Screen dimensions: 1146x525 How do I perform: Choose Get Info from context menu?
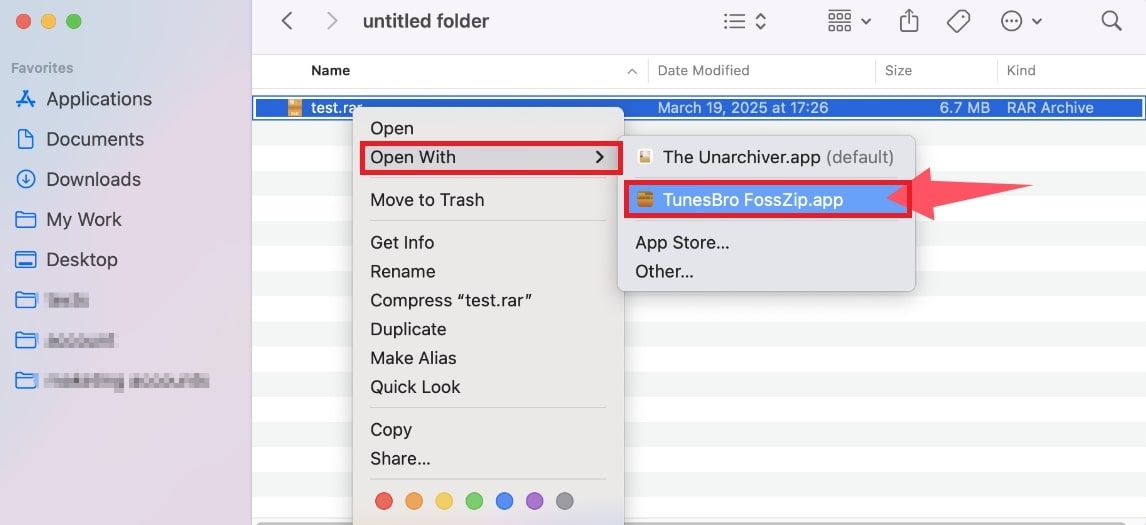(402, 243)
